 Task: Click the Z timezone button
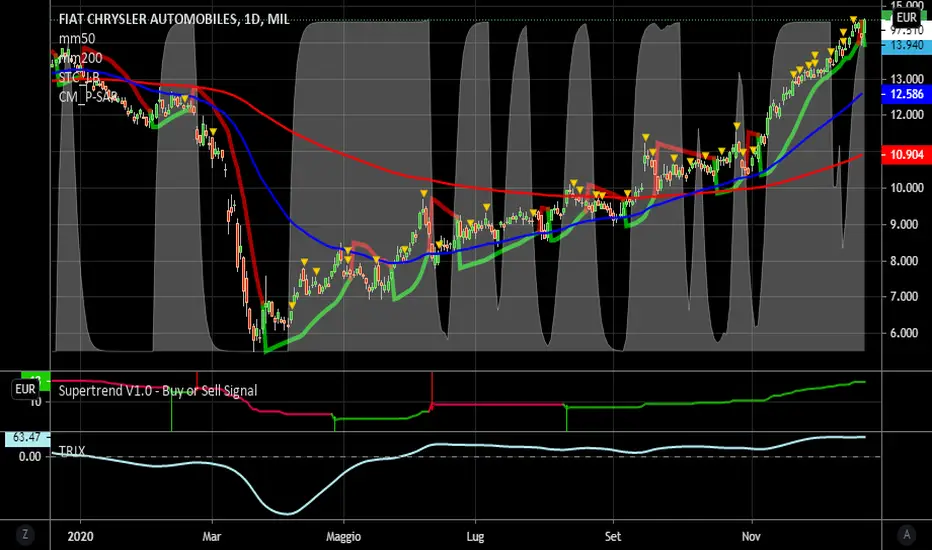tap(25, 535)
